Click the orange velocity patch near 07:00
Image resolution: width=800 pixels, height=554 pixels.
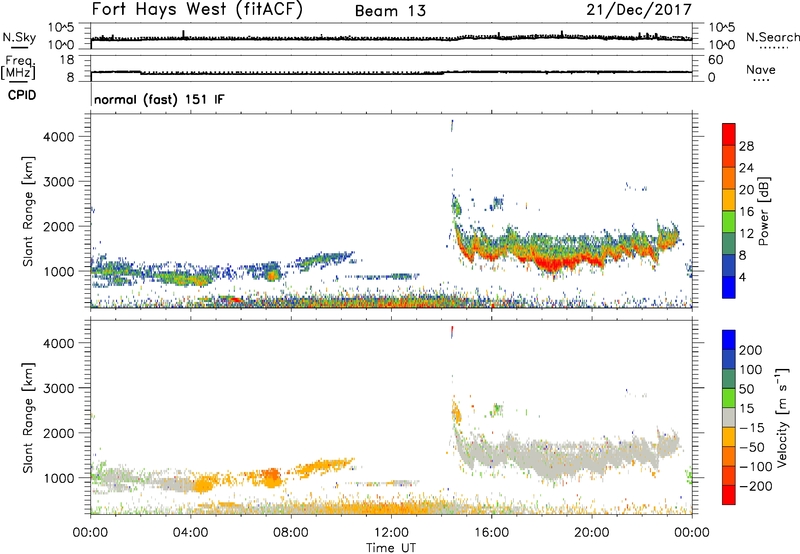(272, 477)
